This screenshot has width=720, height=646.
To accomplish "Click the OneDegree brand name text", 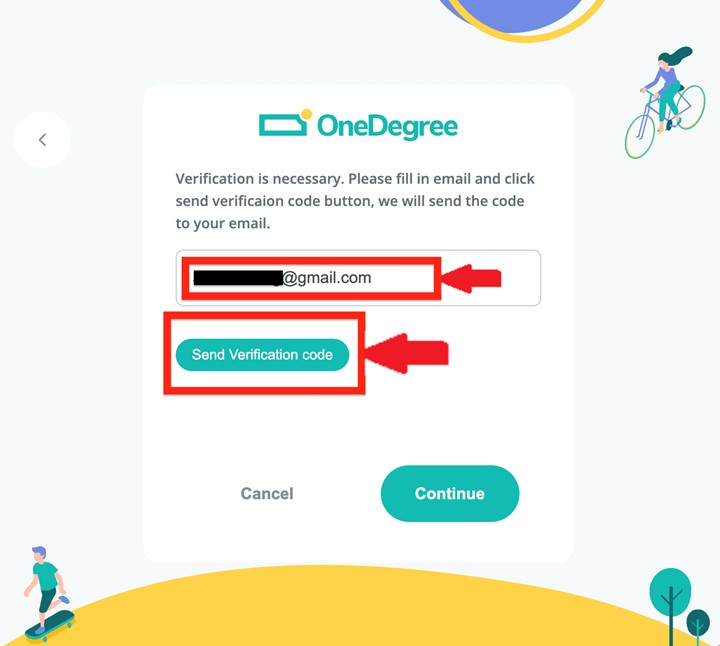I will [x=387, y=126].
